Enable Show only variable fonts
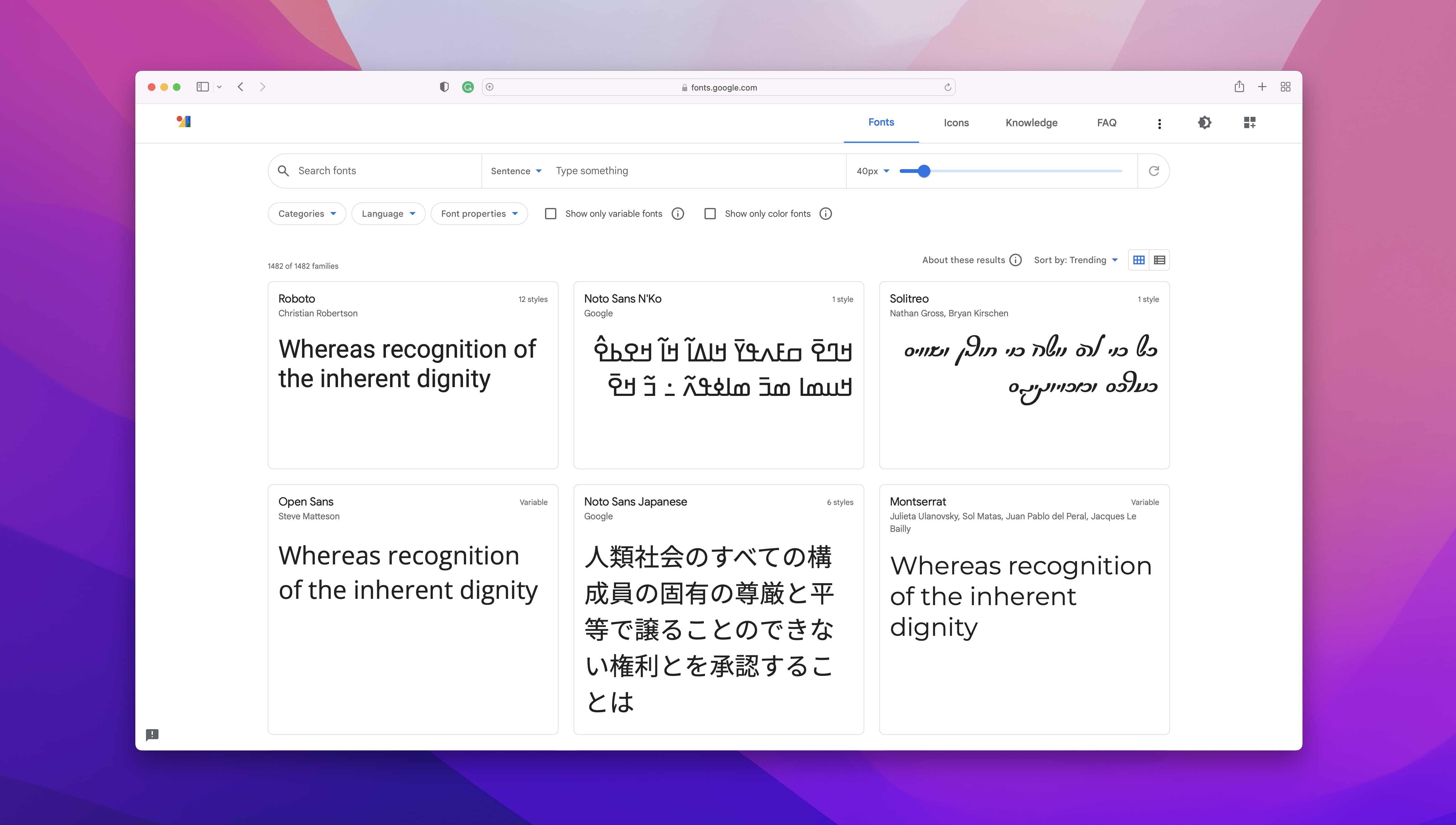The height and width of the screenshot is (825, 1456). [550, 214]
